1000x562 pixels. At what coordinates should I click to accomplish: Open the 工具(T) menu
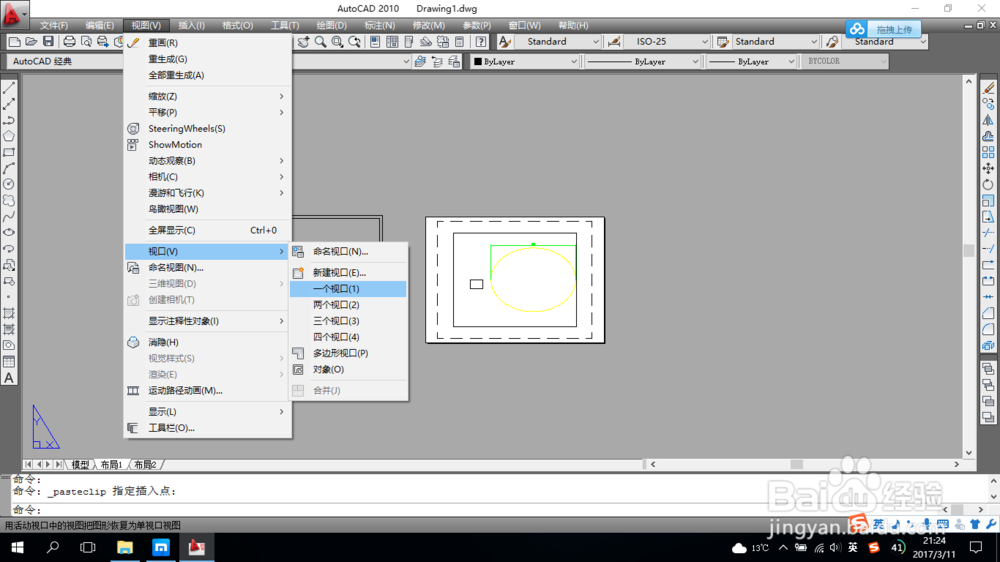pyautogui.click(x=284, y=26)
